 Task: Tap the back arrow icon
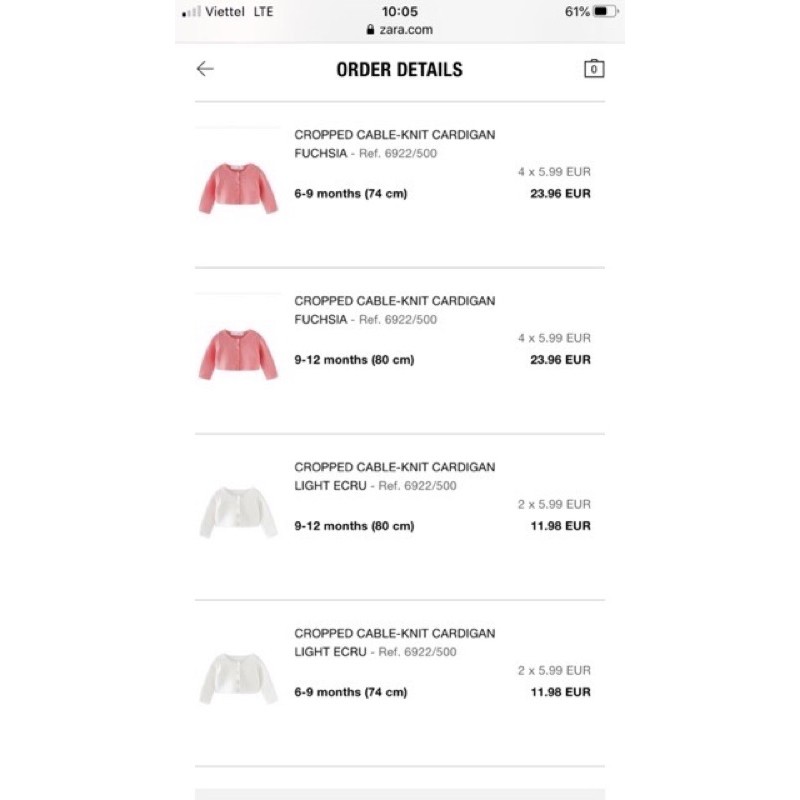(205, 68)
